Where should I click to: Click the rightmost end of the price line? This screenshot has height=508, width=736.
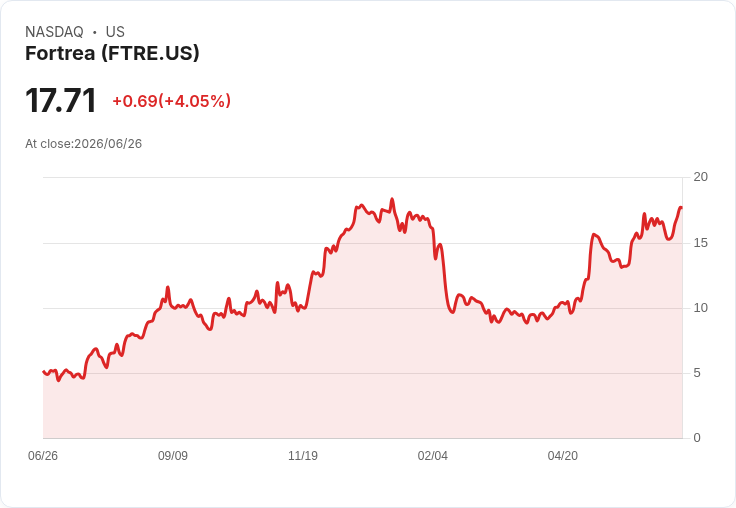click(681, 207)
